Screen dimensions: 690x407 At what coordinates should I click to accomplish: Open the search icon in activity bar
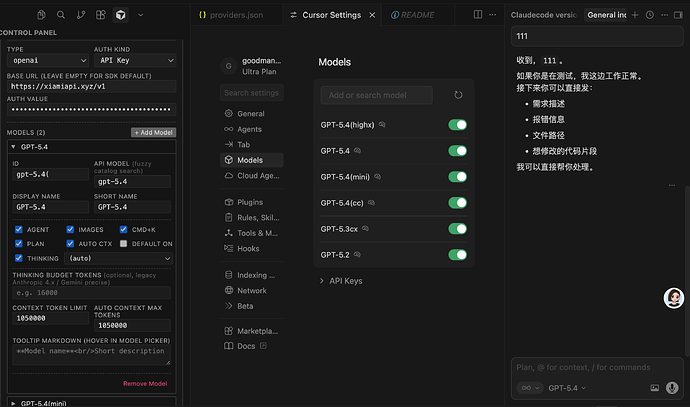[x=61, y=15]
